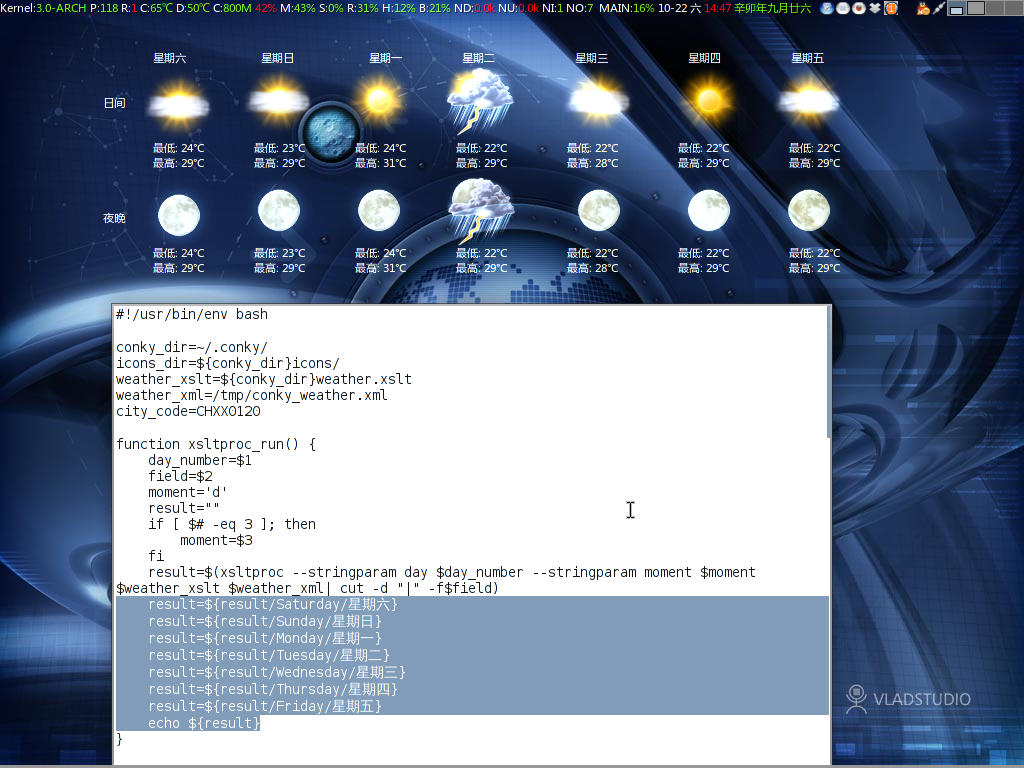Click the 星期二 day heading
The width and height of the screenshot is (1024, 768).
click(479, 58)
